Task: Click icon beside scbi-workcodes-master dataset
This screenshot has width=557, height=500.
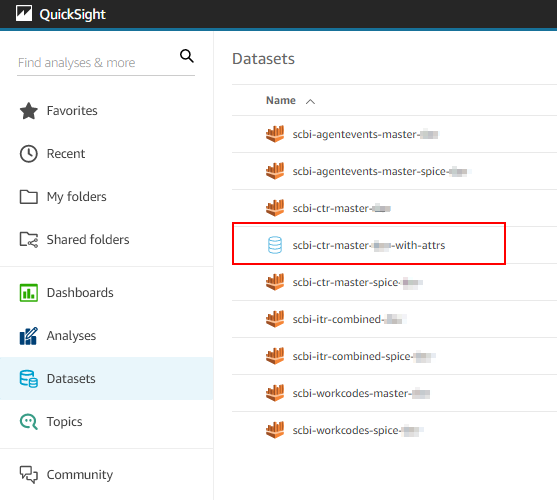Action: tap(275, 393)
